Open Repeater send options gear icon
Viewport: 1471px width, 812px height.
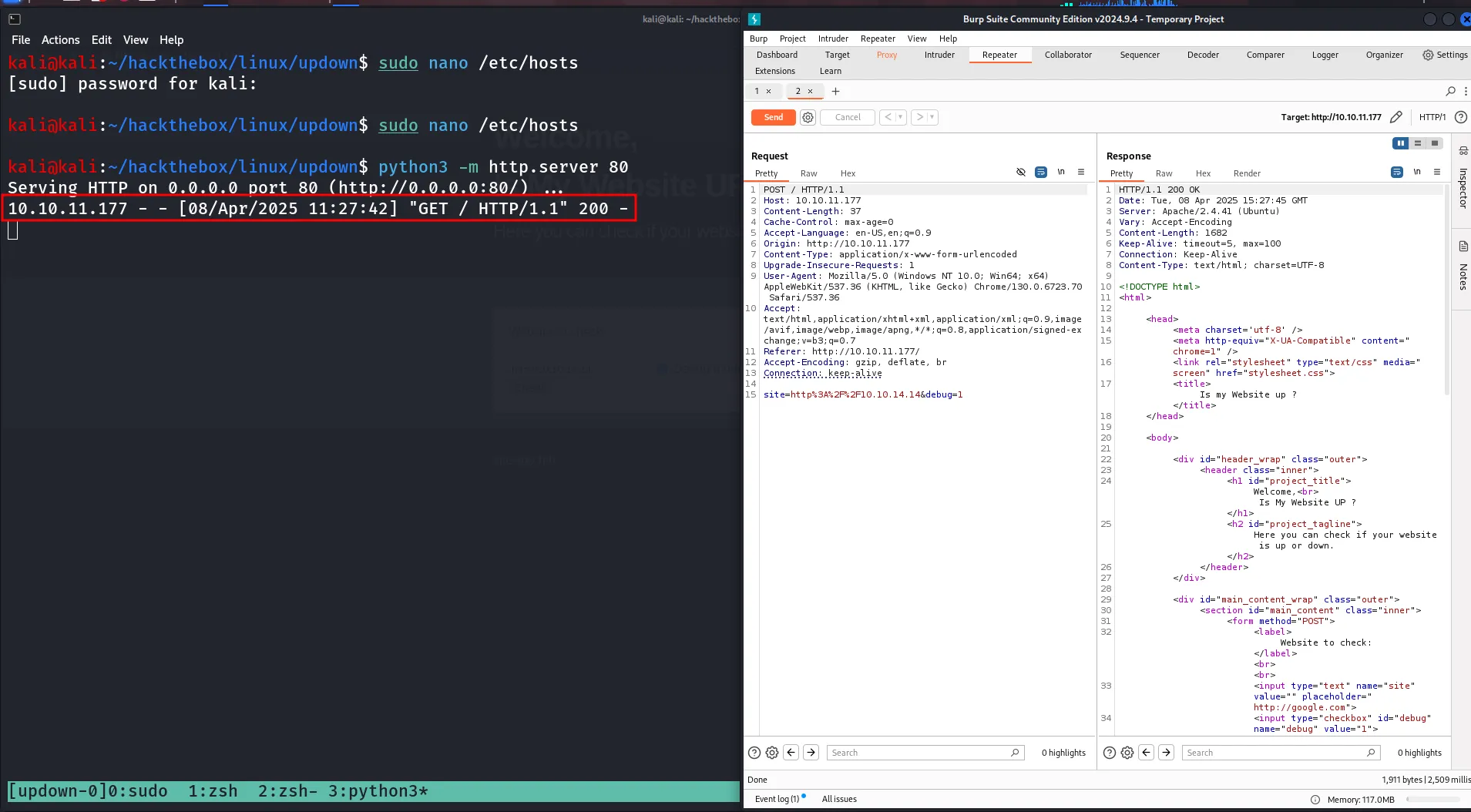[x=808, y=117]
